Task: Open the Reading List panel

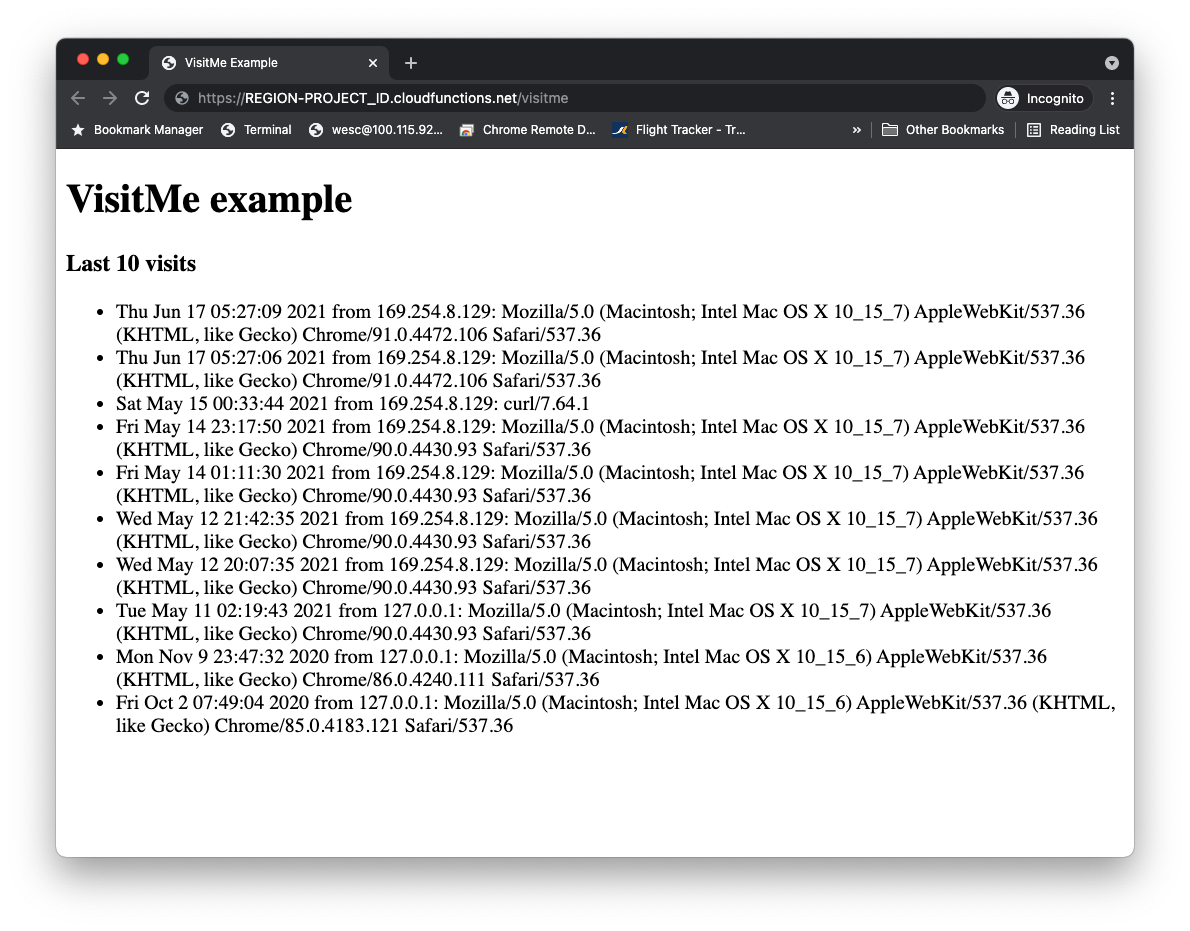Action: coord(1073,130)
